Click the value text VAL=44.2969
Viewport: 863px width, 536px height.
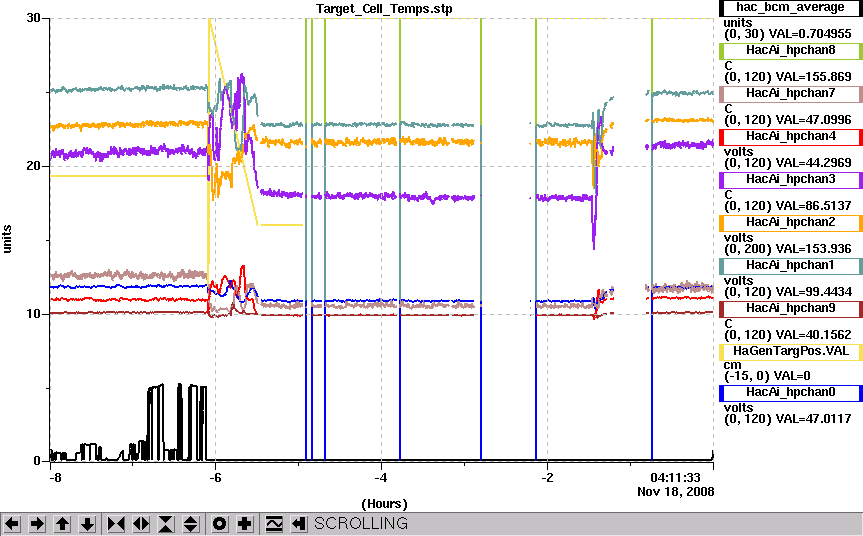point(813,162)
